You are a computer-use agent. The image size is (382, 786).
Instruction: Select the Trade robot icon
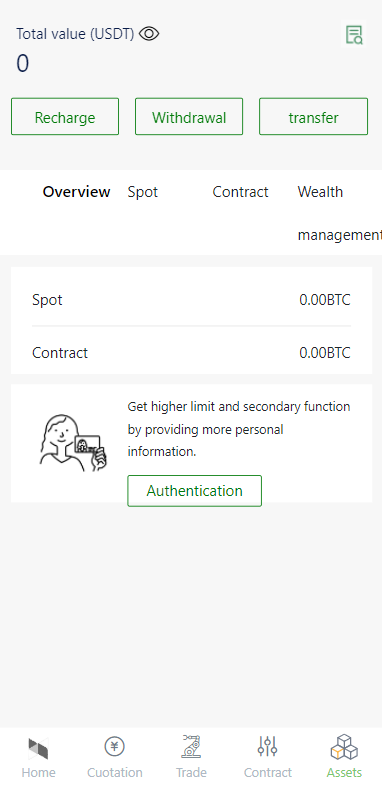coord(191,746)
